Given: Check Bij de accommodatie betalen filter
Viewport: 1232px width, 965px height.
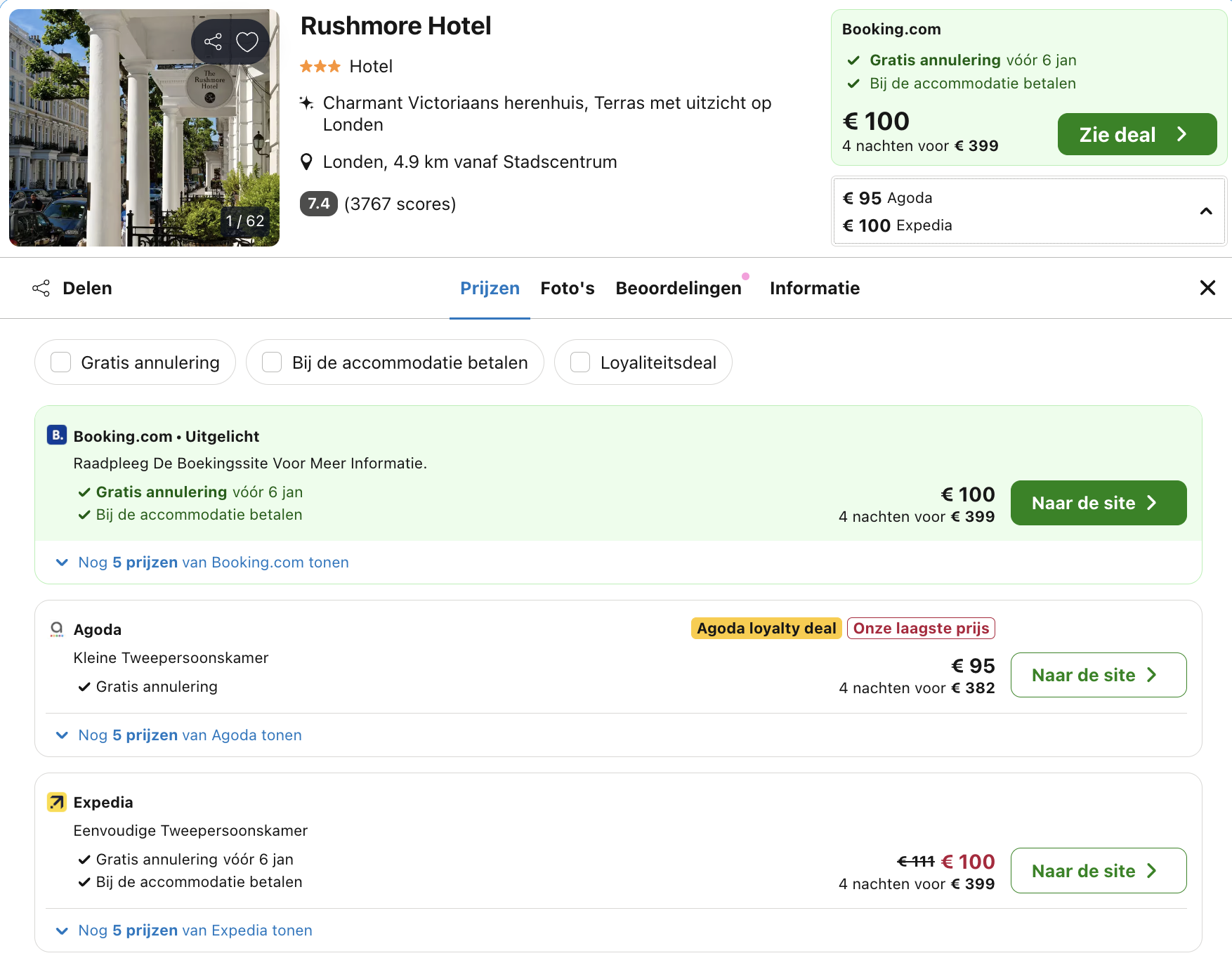Looking at the screenshot, I should [x=272, y=362].
